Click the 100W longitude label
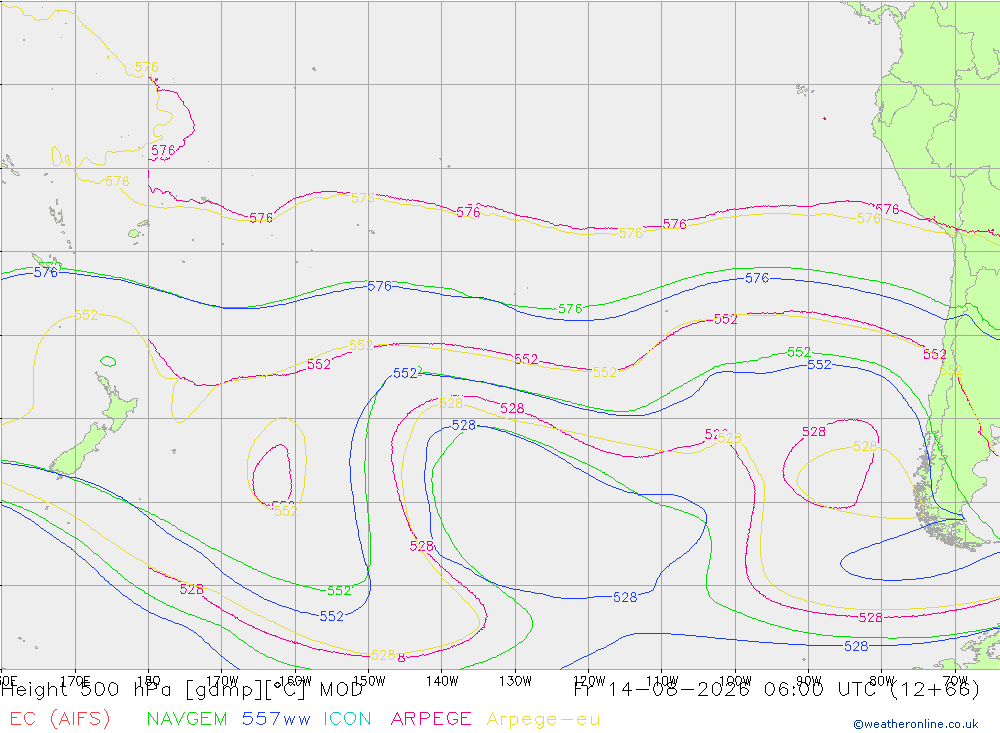The width and height of the screenshot is (1000, 733). [735, 681]
